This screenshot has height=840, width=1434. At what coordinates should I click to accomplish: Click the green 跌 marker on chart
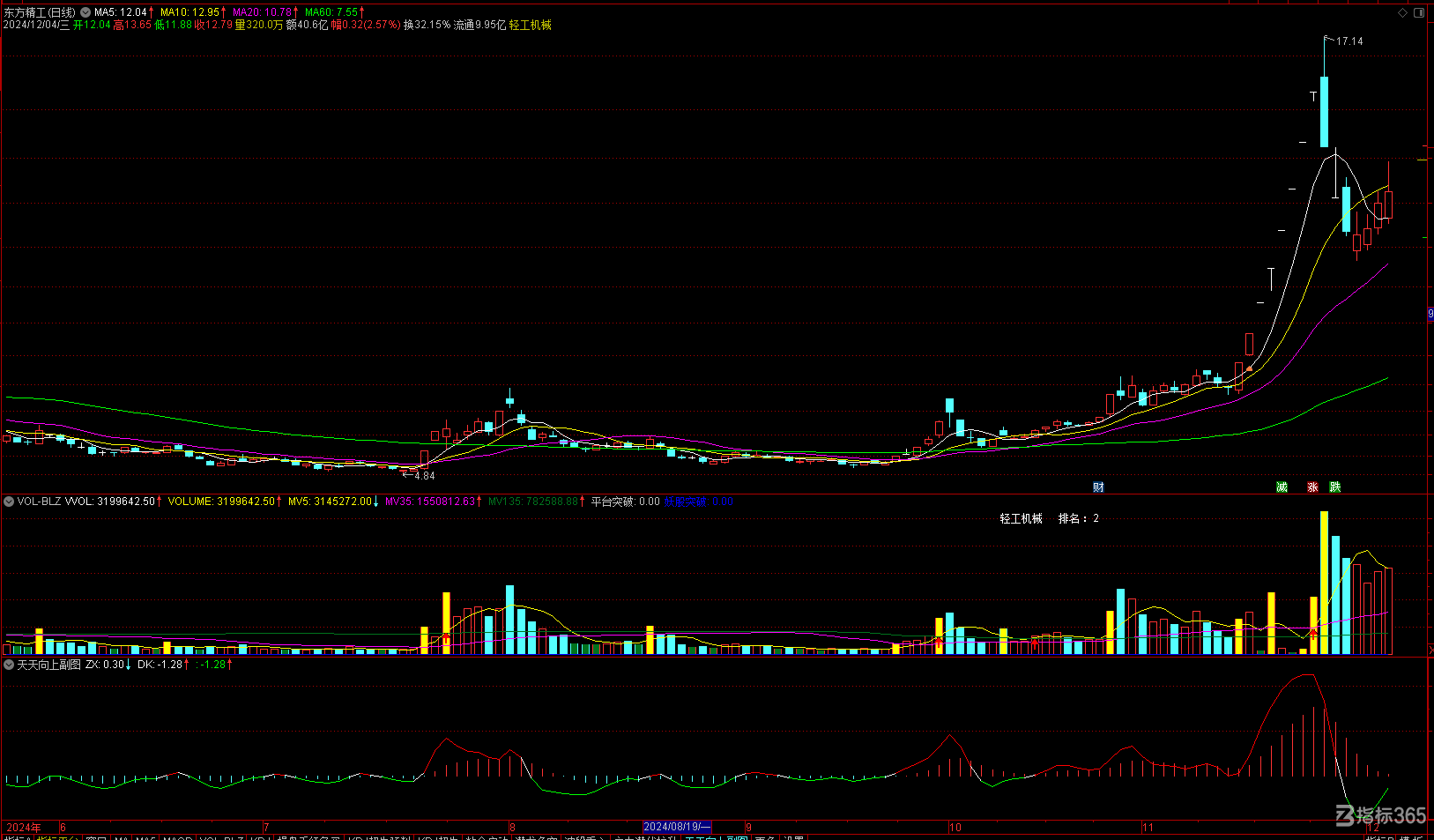pyautogui.click(x=1335, y=487)
